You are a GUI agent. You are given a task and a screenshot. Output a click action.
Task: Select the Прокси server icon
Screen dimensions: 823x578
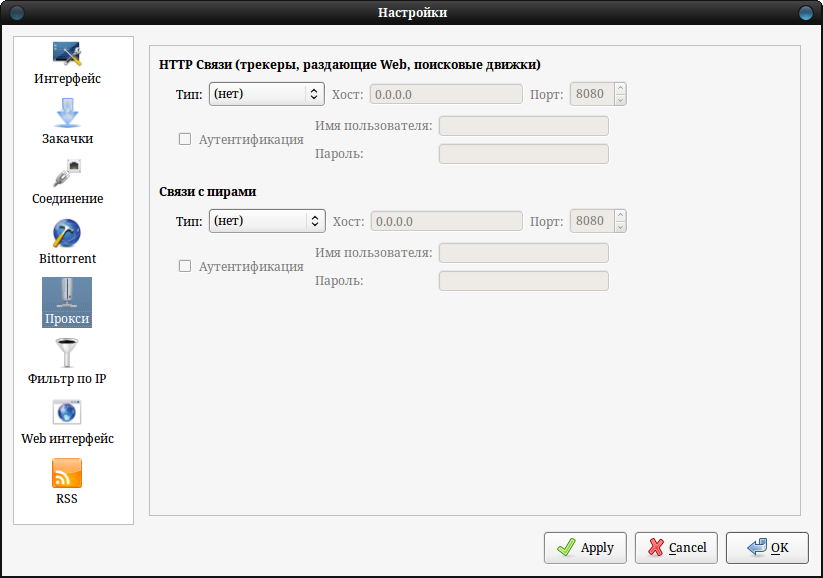(67, 293)
